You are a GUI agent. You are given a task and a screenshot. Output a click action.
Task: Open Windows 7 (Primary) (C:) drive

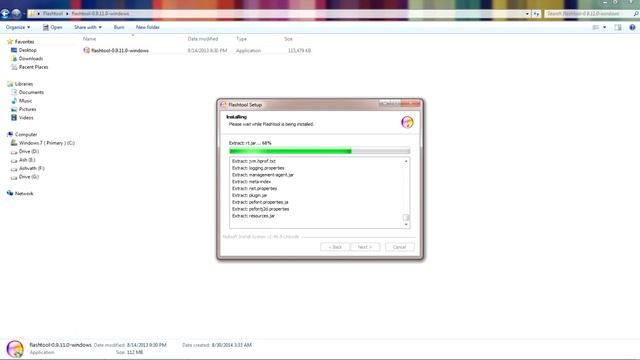pyautogui.click(x=47, y=143)
